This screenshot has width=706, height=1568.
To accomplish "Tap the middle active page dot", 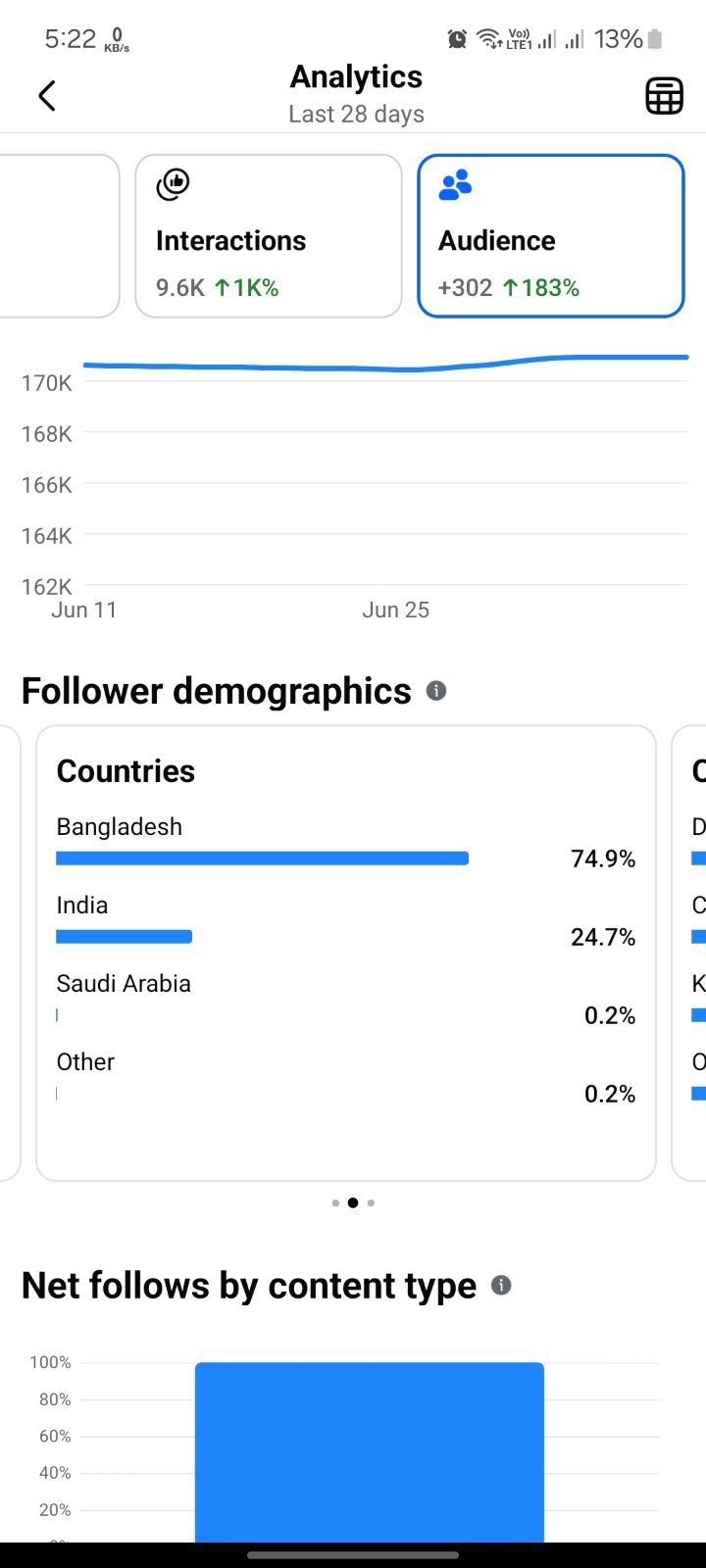I will pyautogui.click(x=353, y=1202).
